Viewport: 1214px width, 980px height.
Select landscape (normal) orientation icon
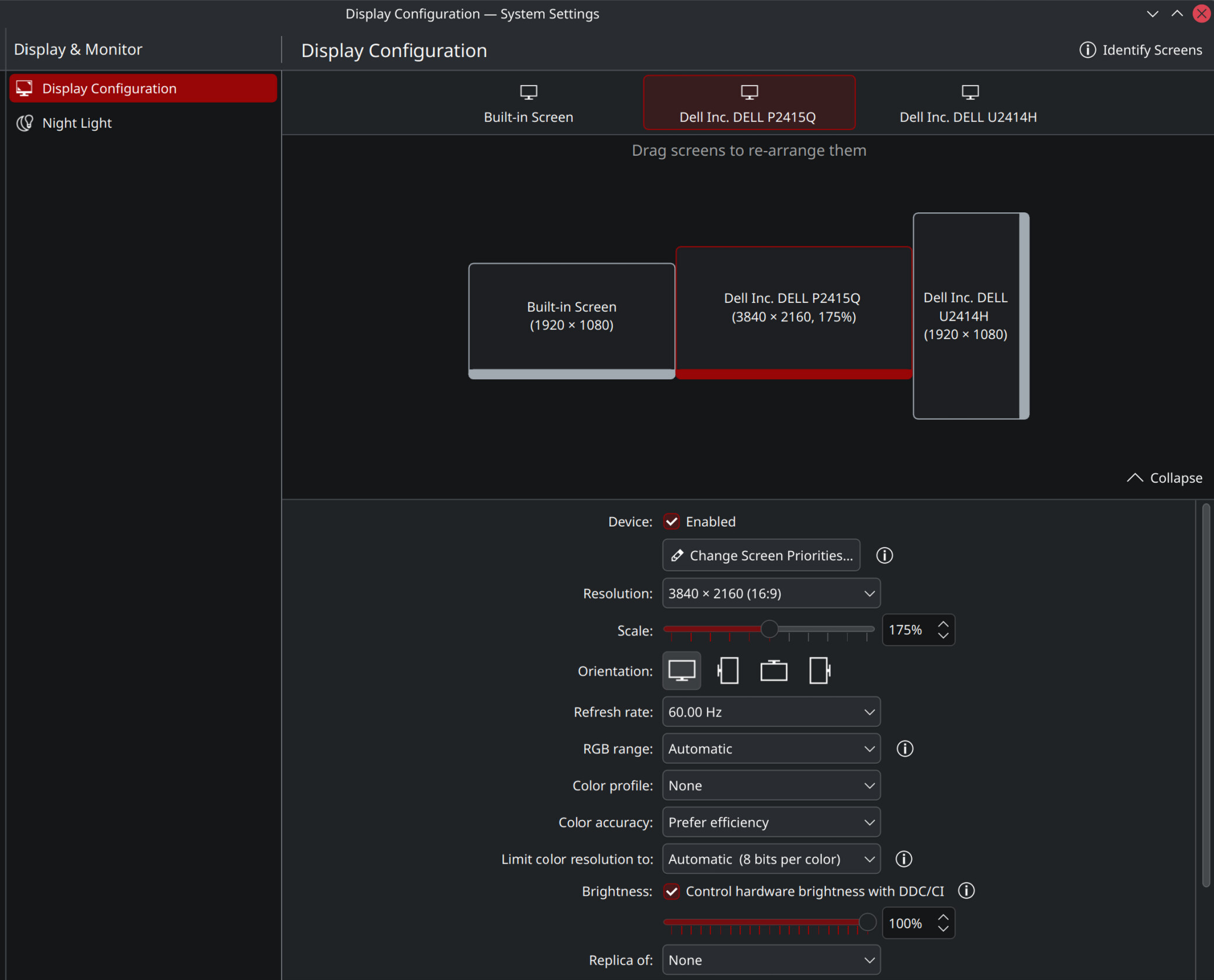[x=681, y=670]
